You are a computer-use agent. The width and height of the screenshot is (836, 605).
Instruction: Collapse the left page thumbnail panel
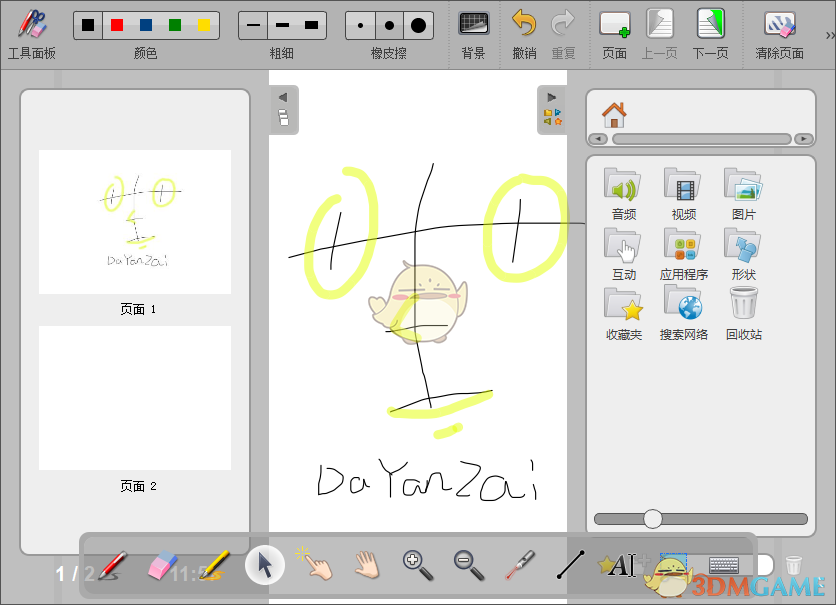[x=283, y=99]
